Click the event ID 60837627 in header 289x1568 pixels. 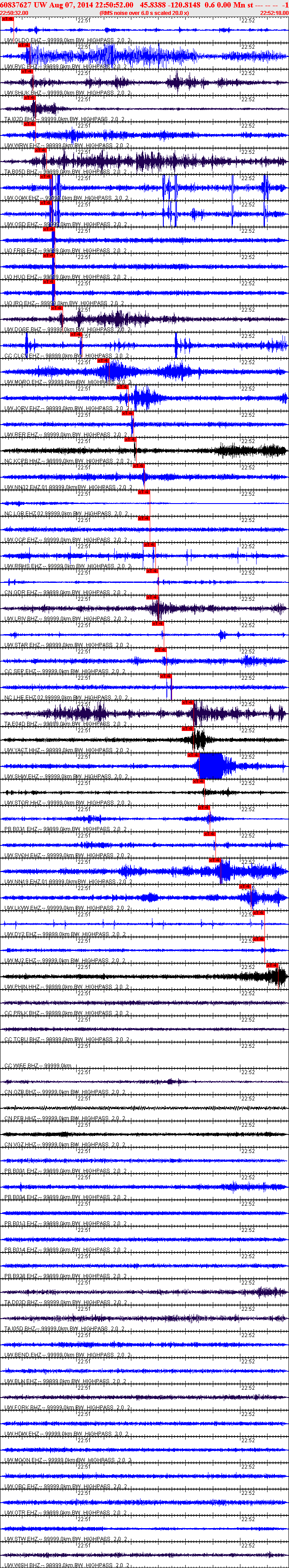[16, 4]
